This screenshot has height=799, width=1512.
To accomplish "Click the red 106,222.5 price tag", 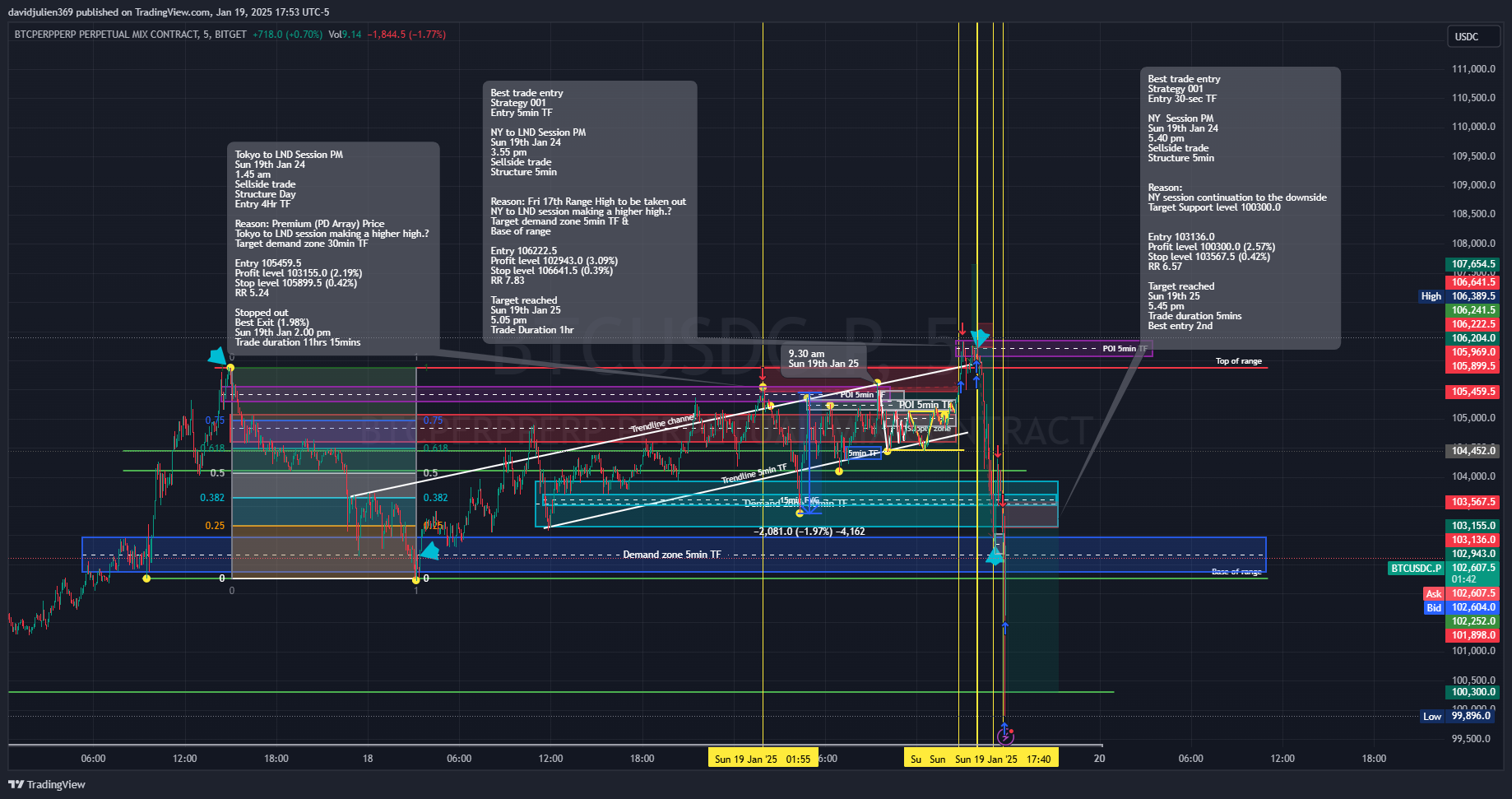I will point(1473,324).
